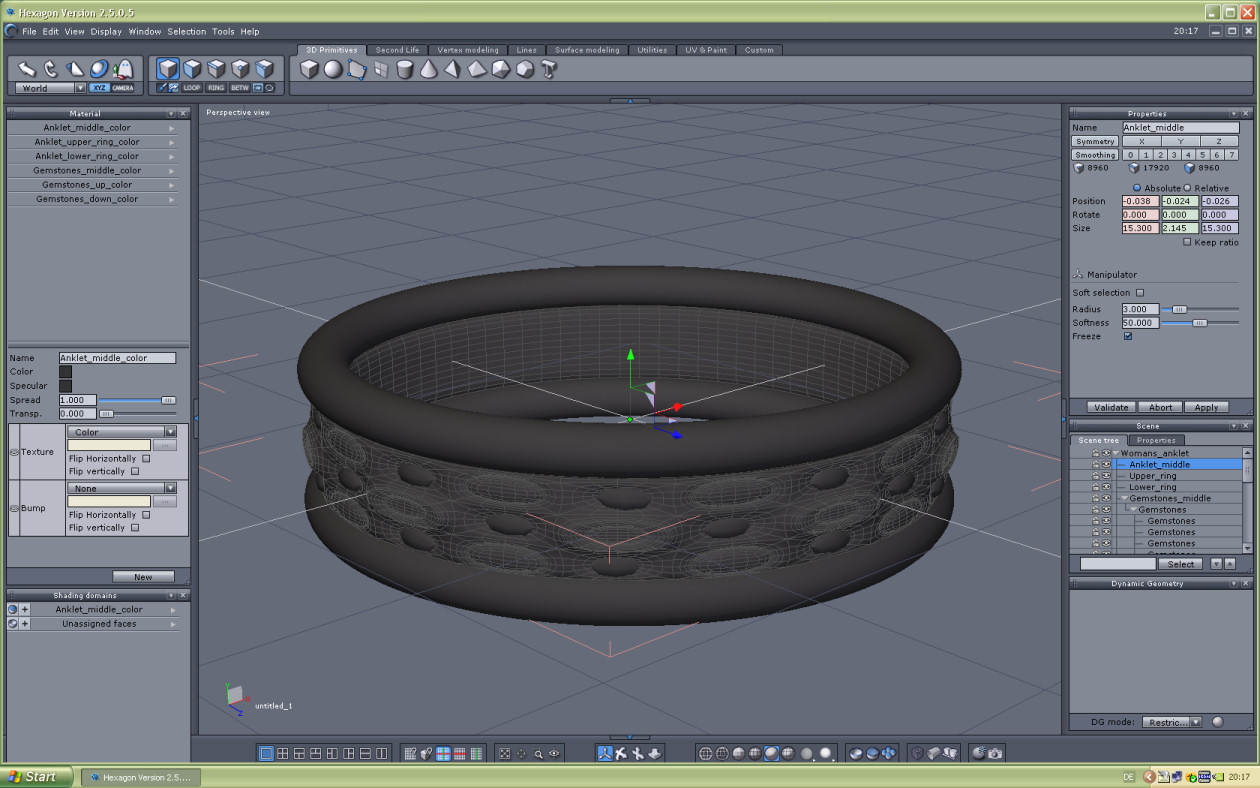Click the eye view-settings icon
The height and width of the screenshot is (788, 1260).
[x=554, y=753]
